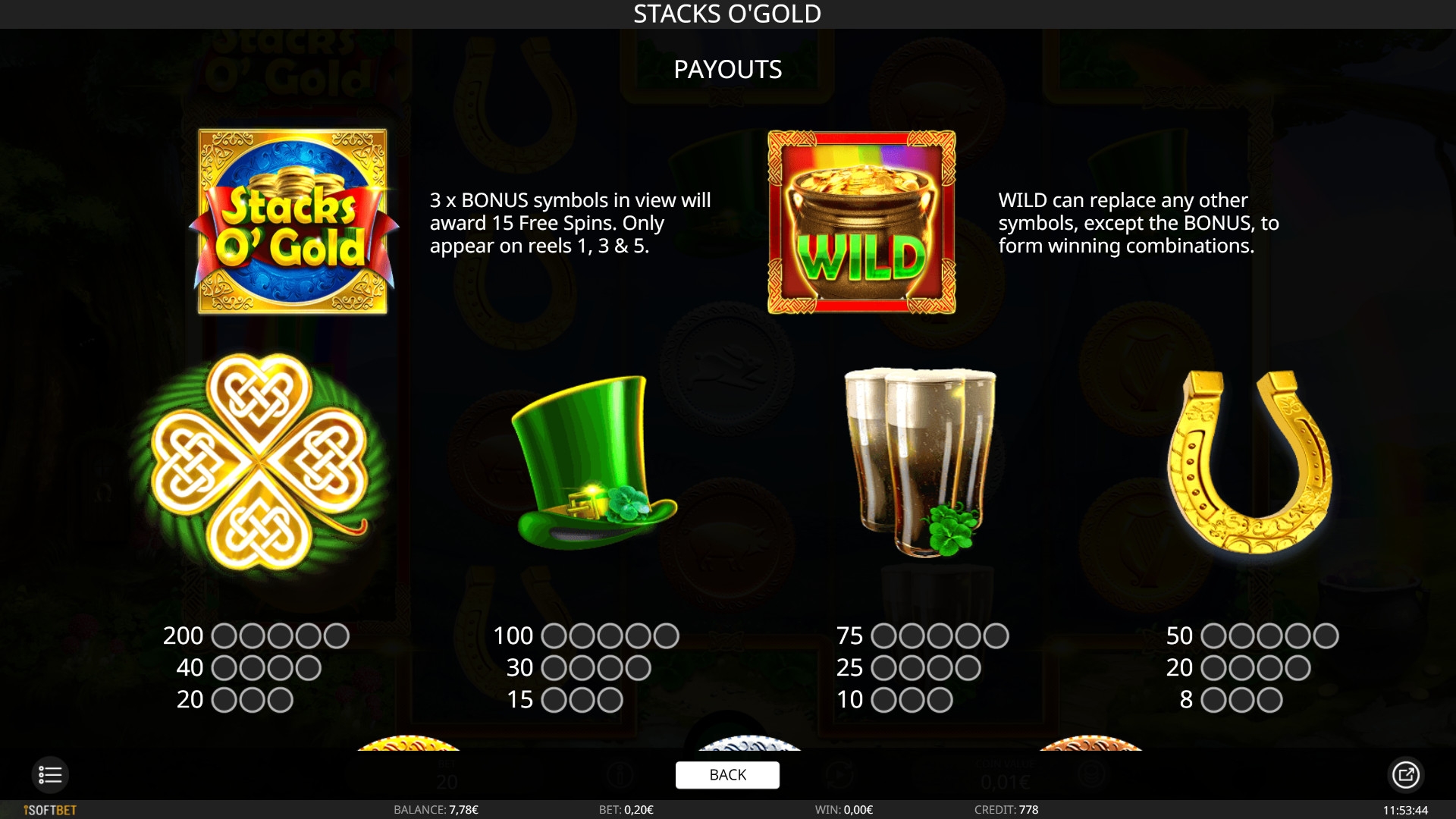Click the clock showing 11:53:44
The image size is (1456, 819).
1405,811
